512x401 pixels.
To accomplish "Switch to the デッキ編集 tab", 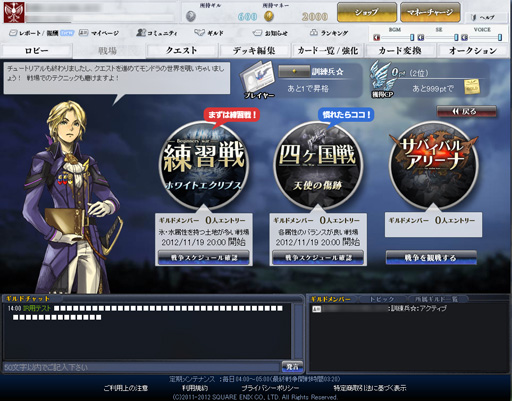I will (x=254, y=51).
